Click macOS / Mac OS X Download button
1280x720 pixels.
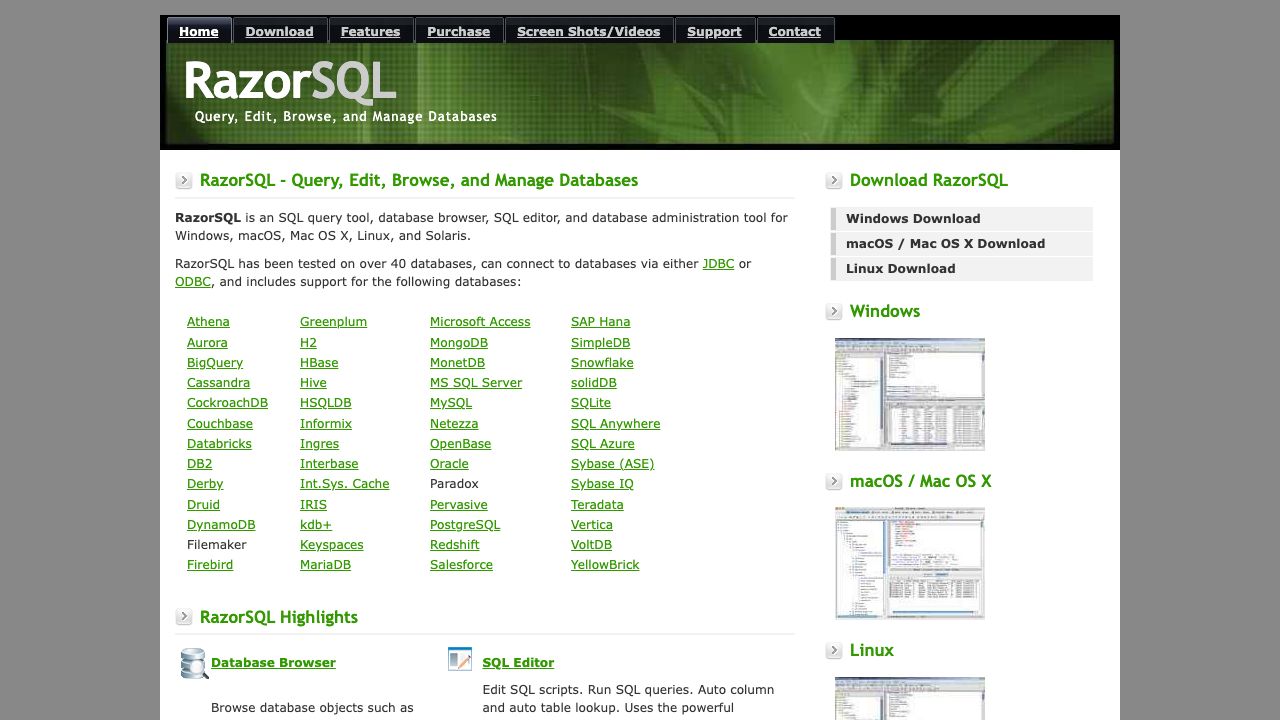point(962,244)
